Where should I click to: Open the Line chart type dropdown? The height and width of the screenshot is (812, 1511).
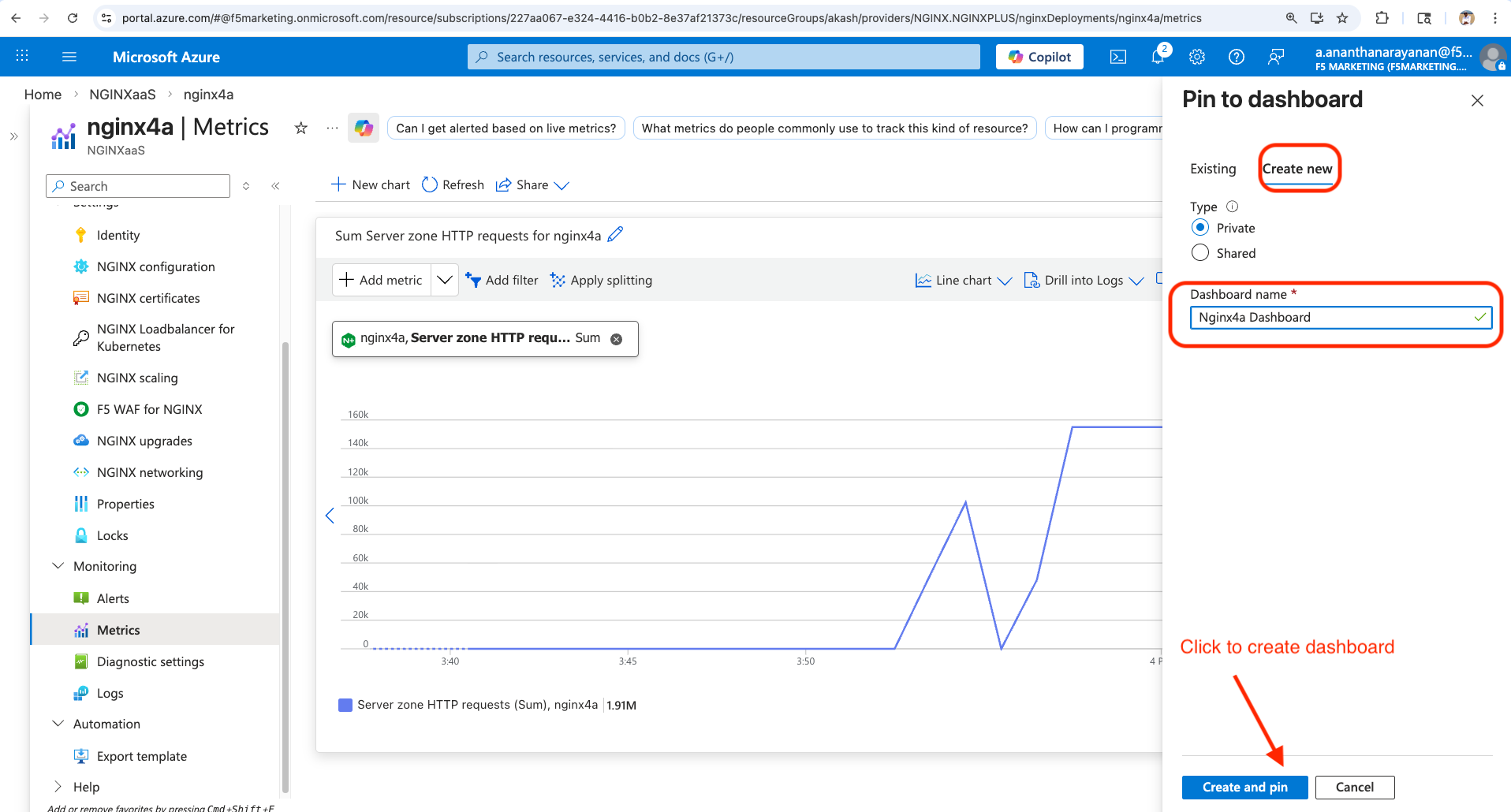click(x=964, y=280)
